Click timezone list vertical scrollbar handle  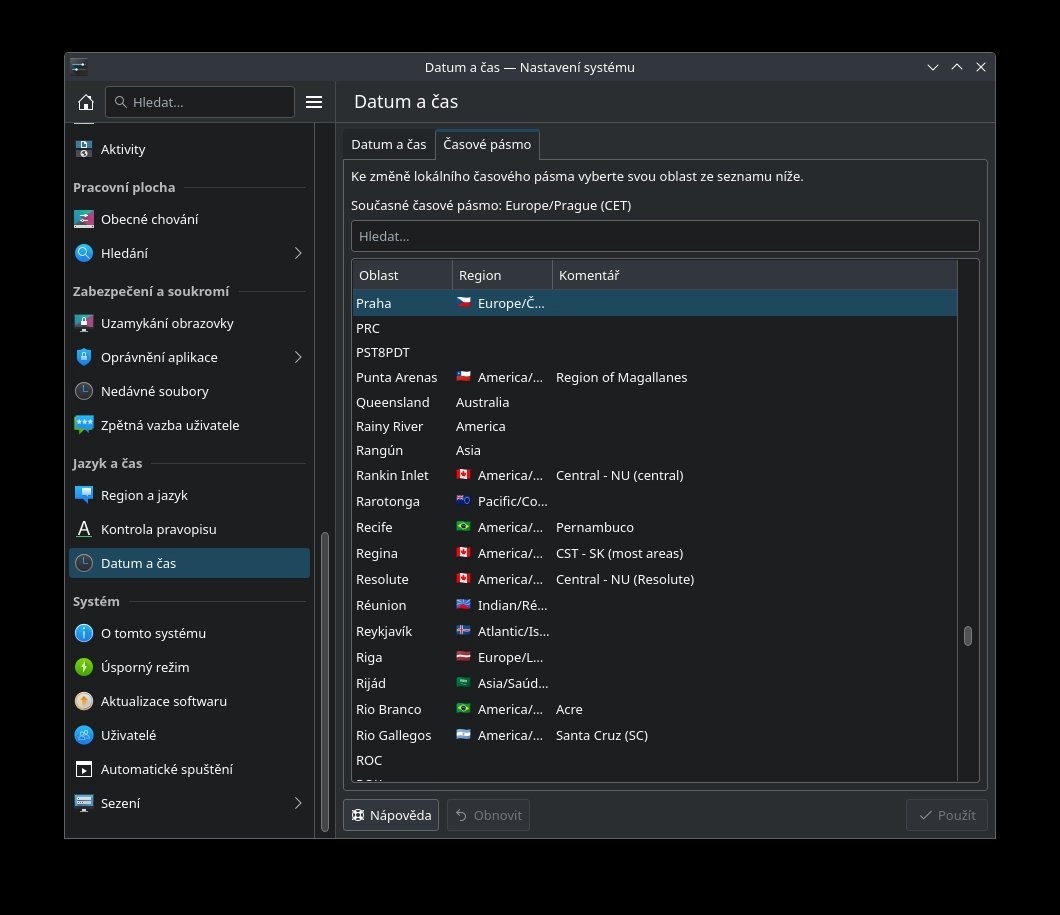coord(967,636)
